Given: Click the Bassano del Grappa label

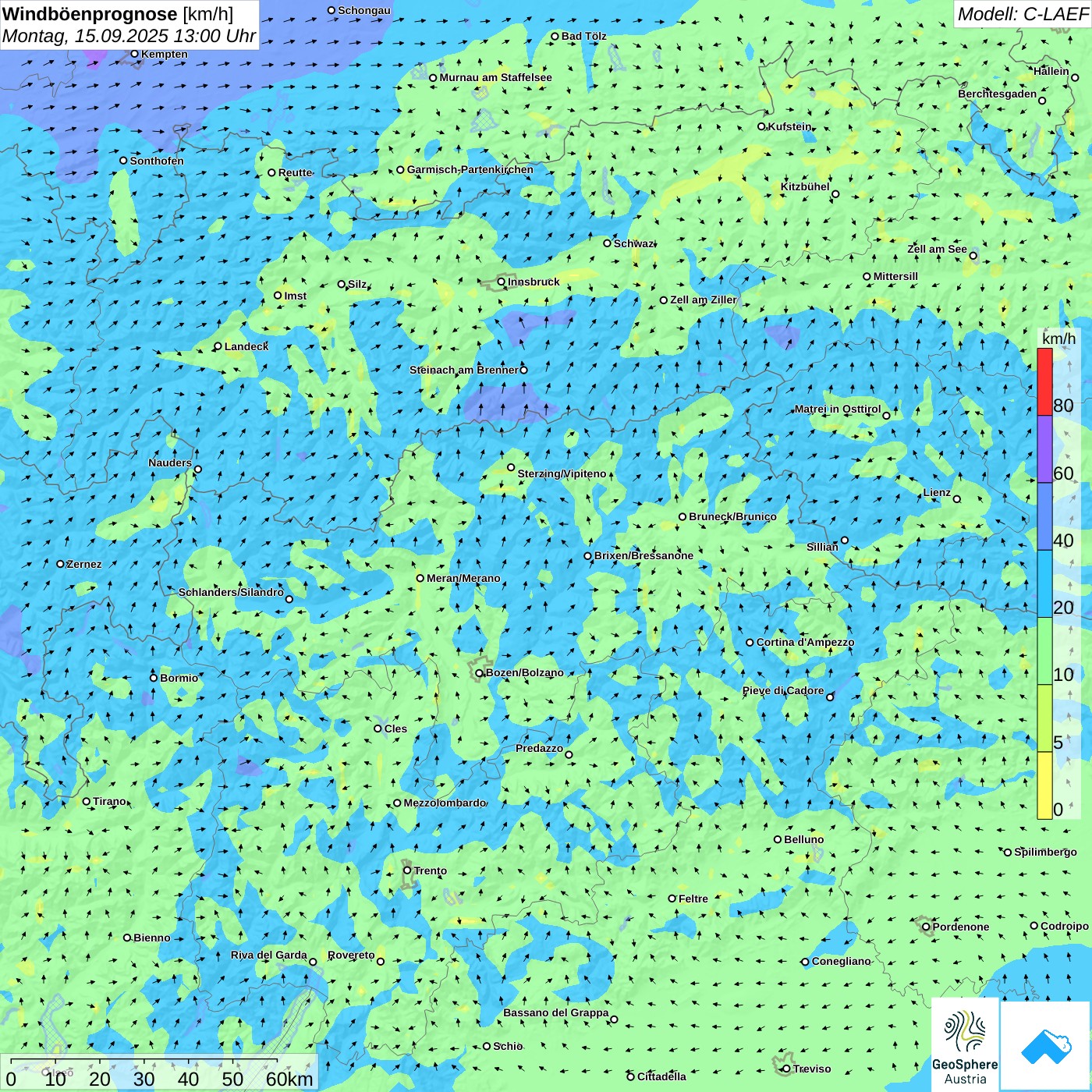Looking at the screenshot, I should click(x=556, y=1012).
